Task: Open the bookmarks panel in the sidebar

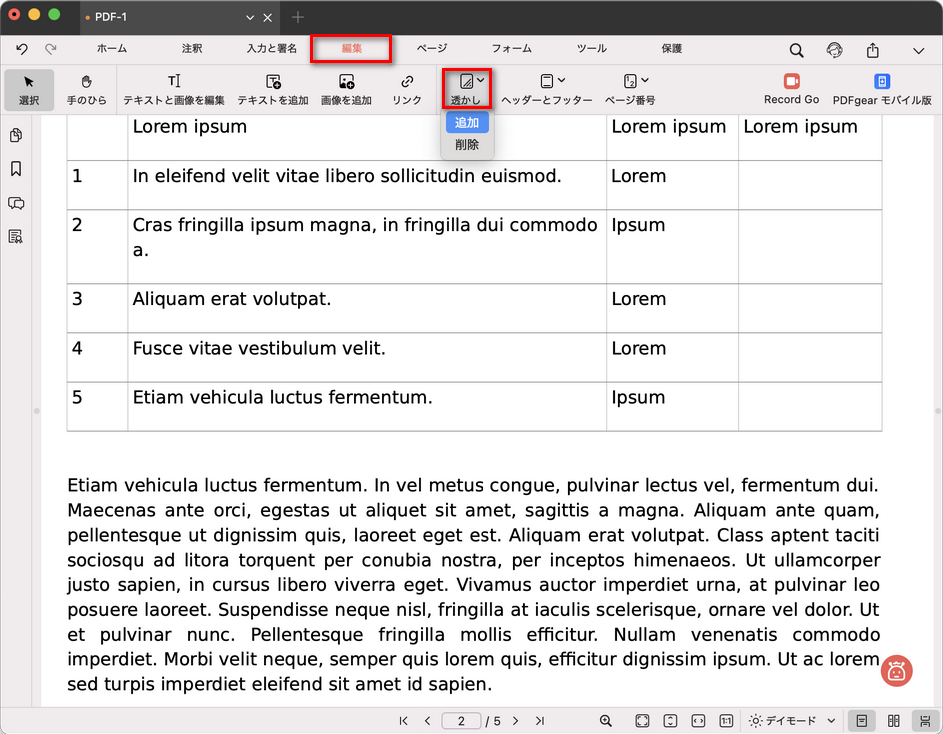Action: click(16, 169)
